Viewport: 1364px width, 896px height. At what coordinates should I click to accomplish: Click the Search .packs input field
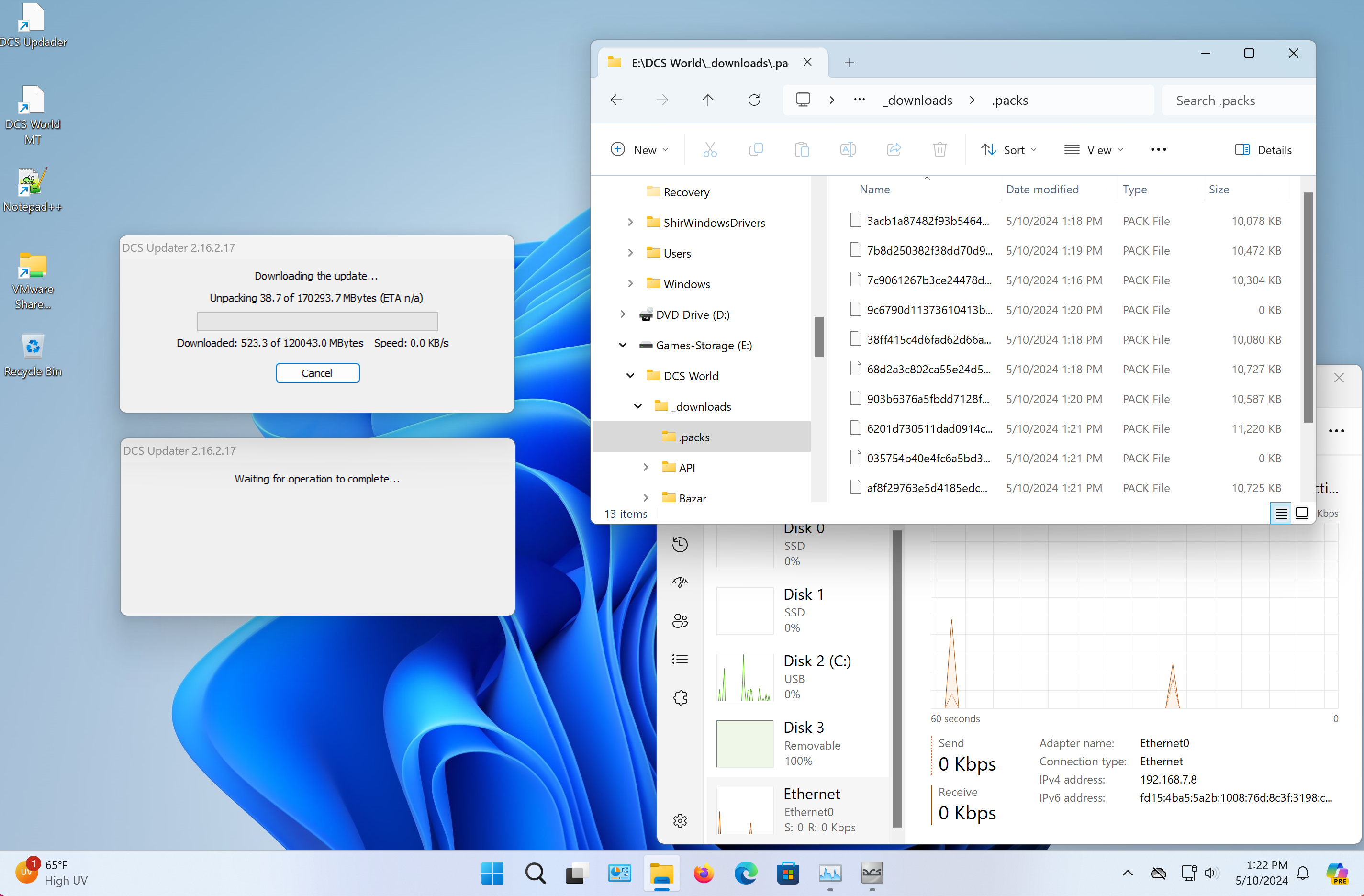pyautogui.click(x=1238, y=100)
